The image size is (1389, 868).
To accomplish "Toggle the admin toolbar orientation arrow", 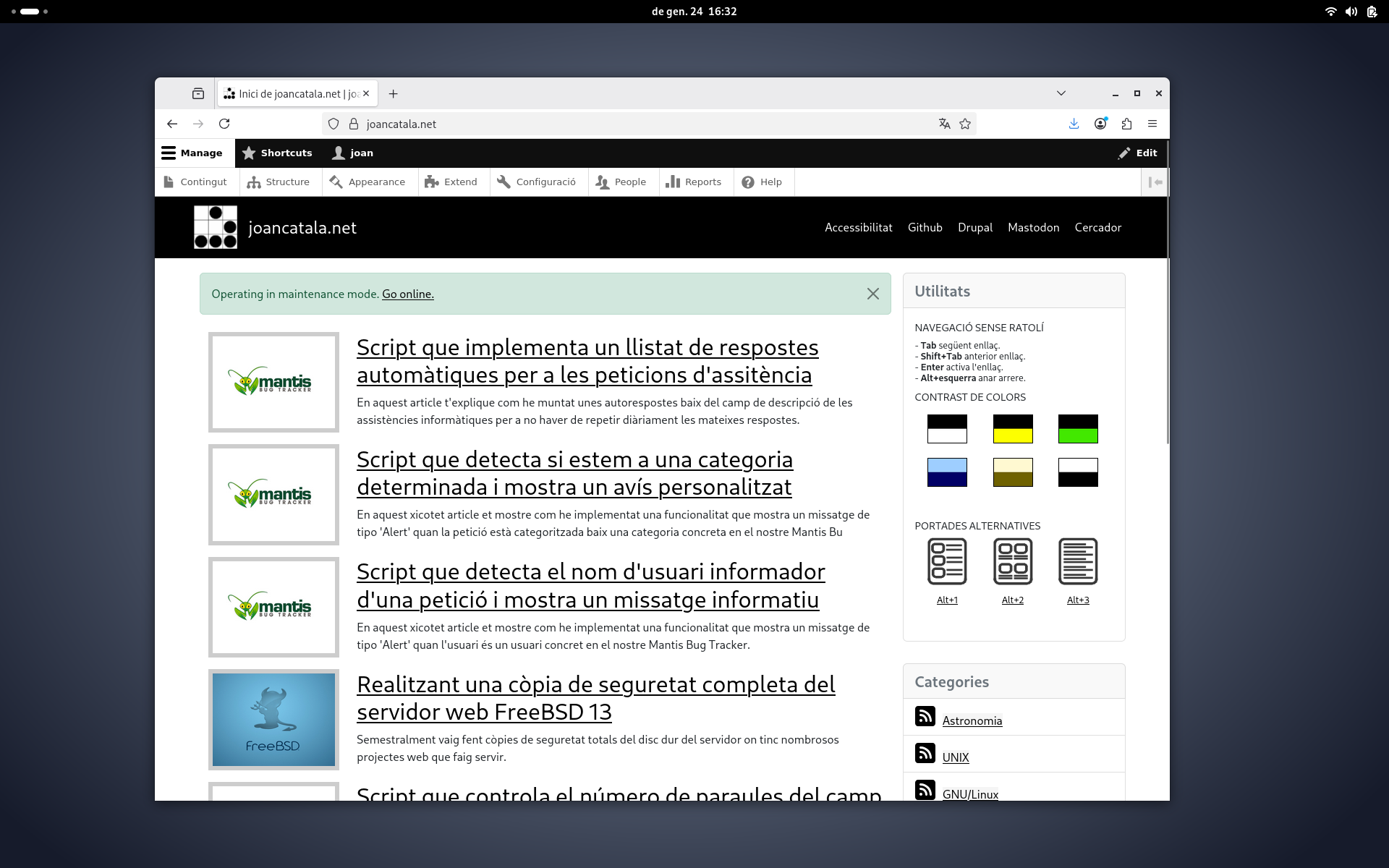I will 1155,182.
